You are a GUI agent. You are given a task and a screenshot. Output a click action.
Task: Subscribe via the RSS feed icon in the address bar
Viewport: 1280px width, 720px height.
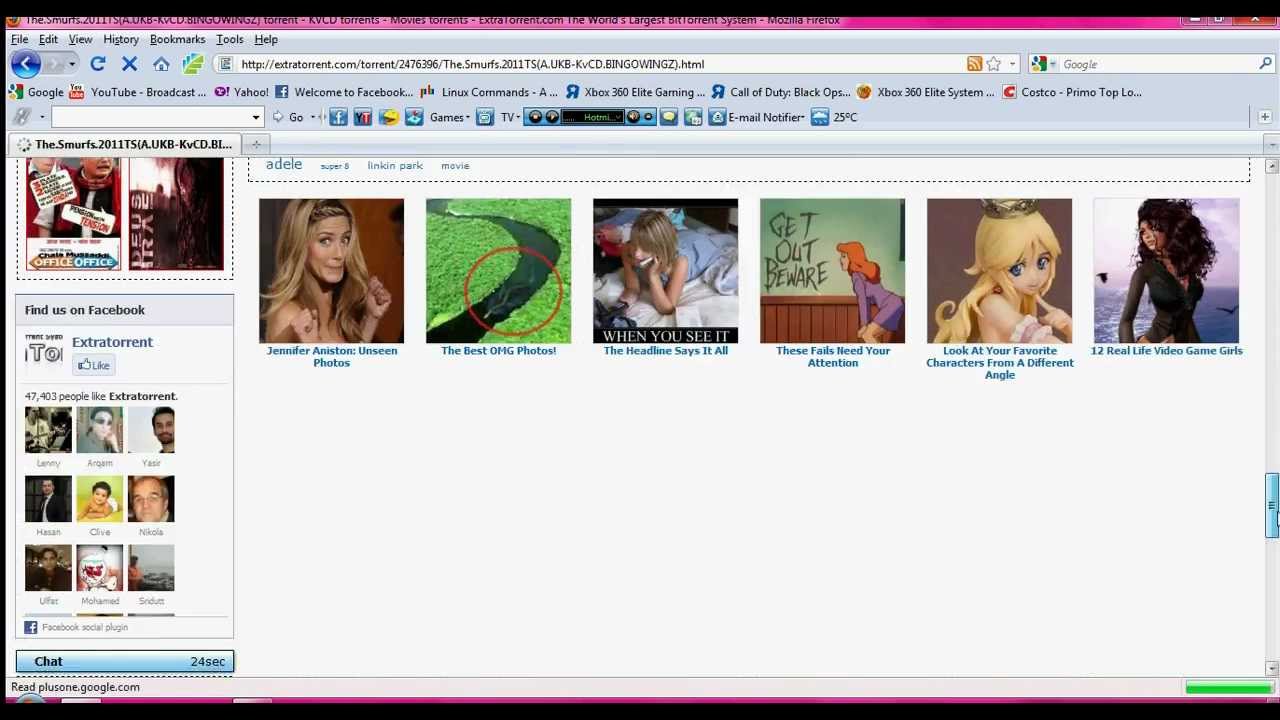tap(974, 64)
